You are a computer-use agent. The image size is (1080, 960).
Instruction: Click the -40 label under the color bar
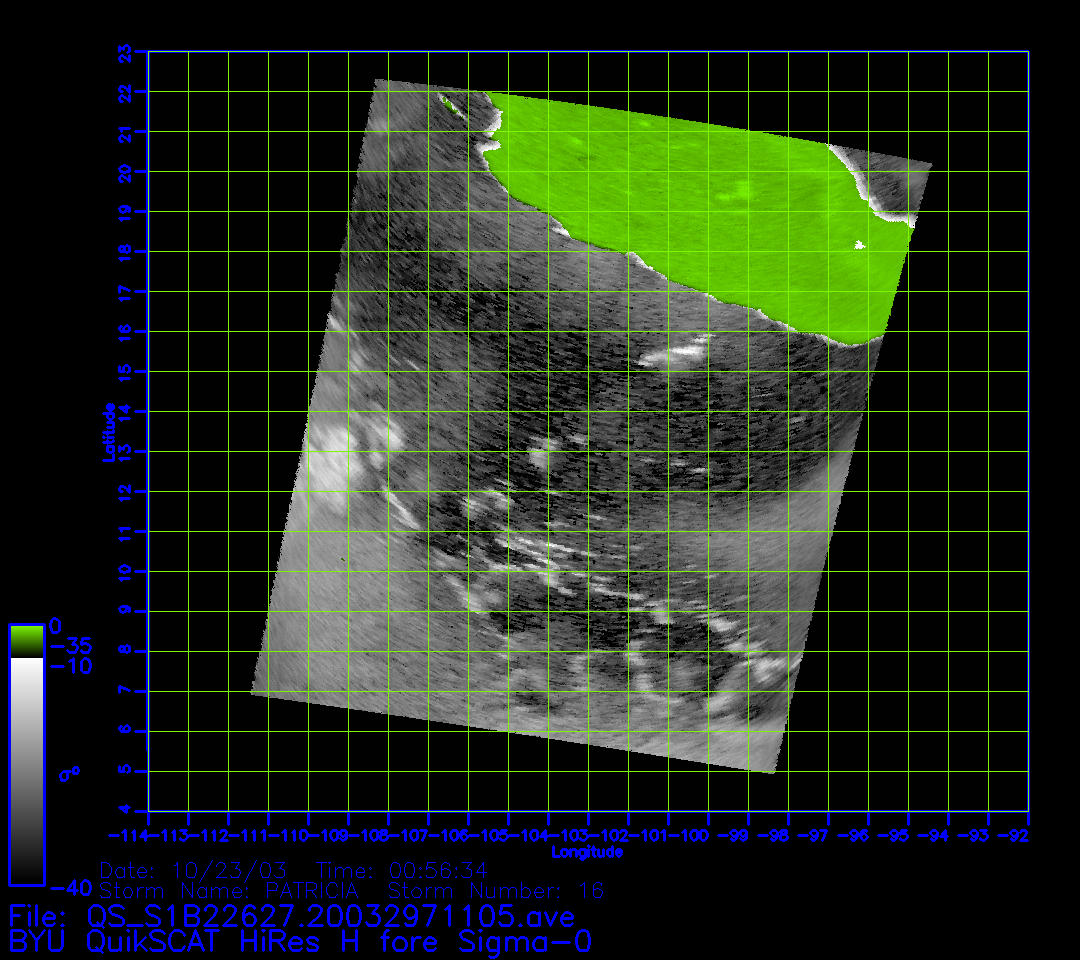[x=70, y=888]
